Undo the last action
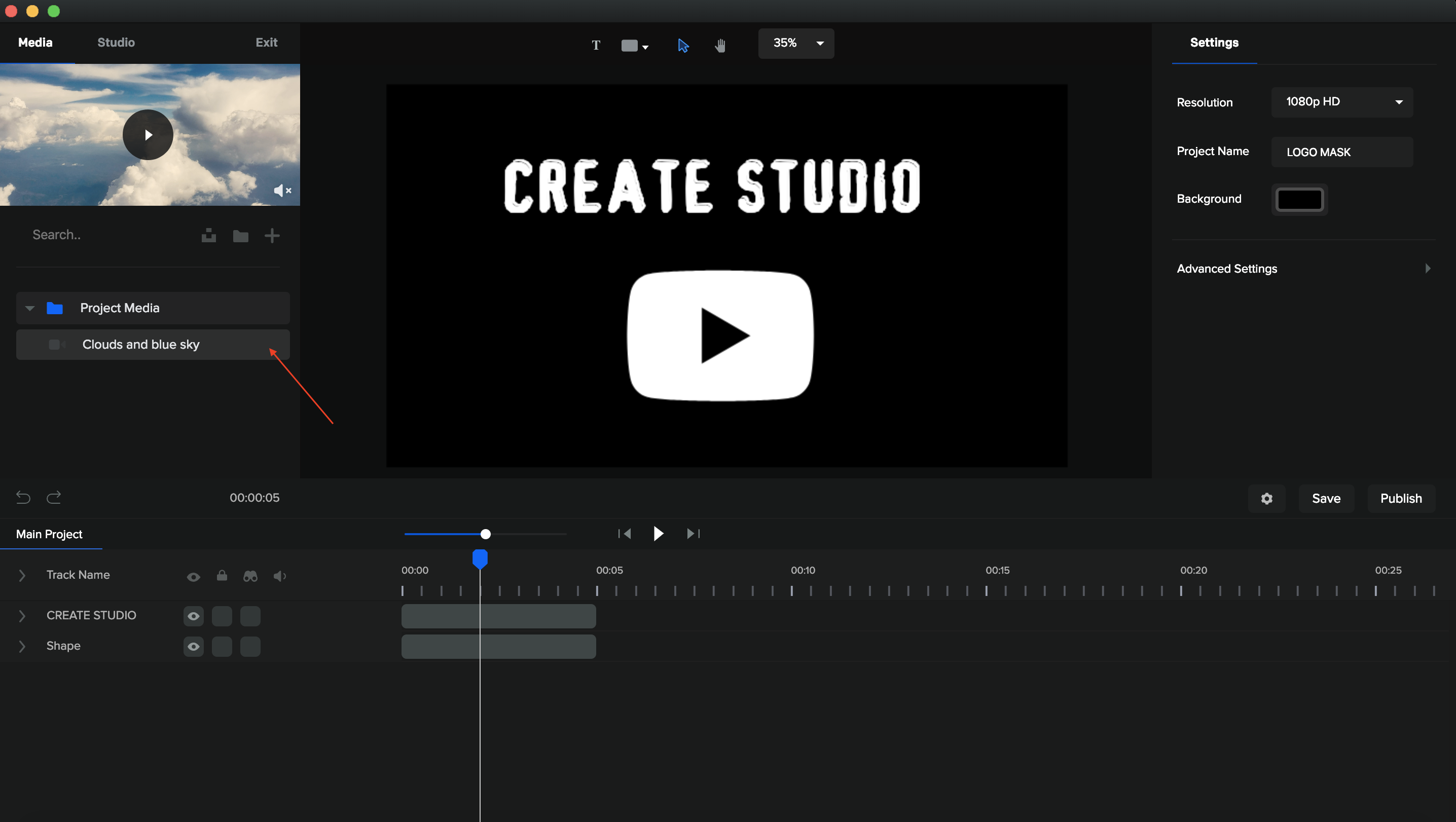1456x822 pixels. pyautogui.click(x=23, y=497)
